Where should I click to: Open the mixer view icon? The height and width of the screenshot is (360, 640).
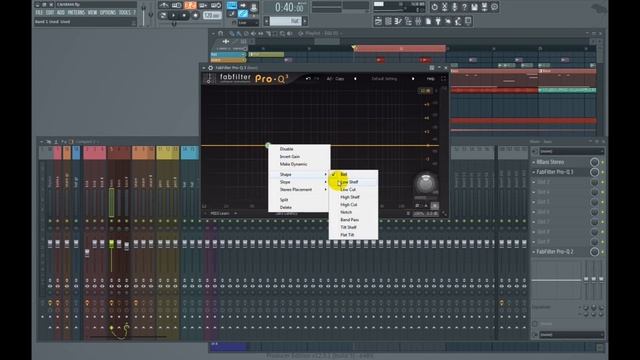coord(418,21)
